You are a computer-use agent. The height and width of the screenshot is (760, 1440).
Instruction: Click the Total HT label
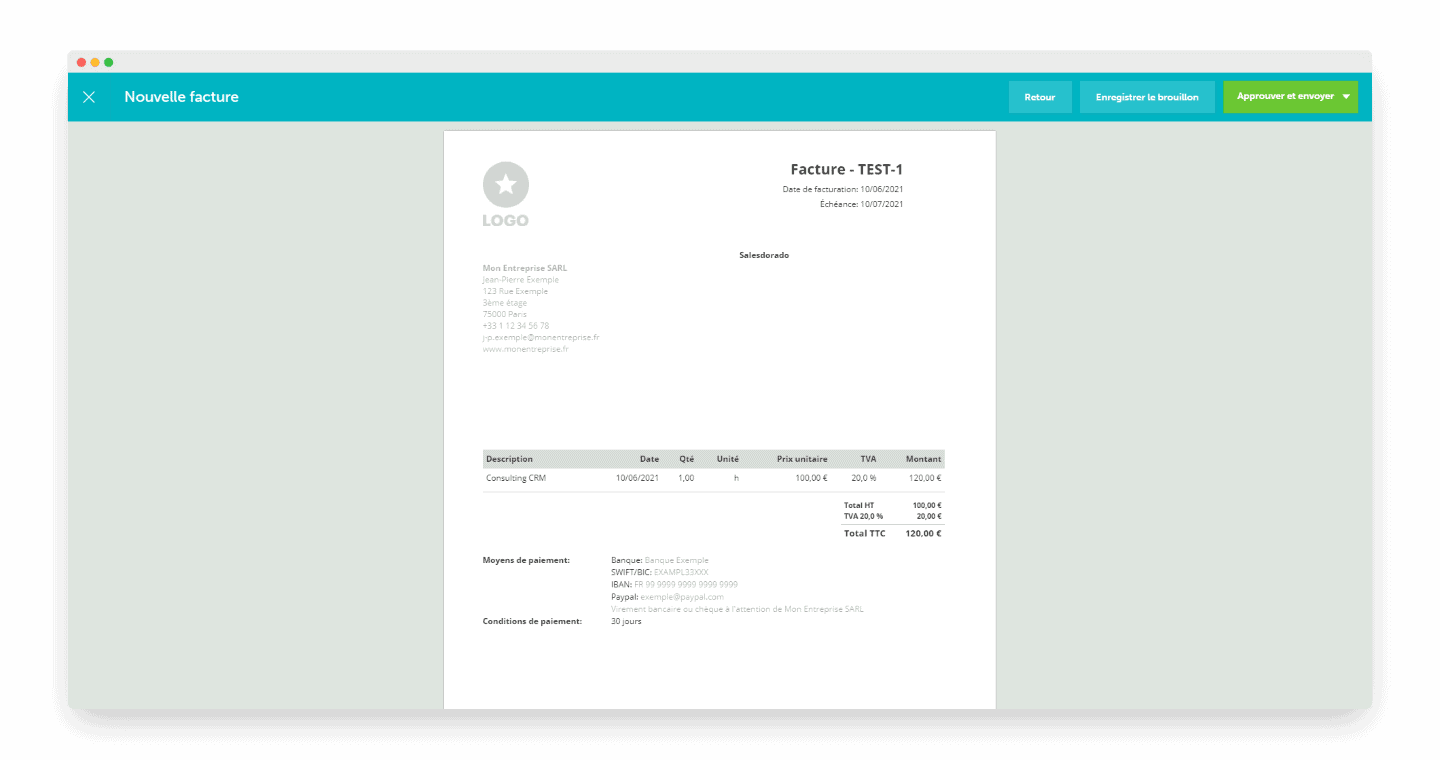coord(859,505)
